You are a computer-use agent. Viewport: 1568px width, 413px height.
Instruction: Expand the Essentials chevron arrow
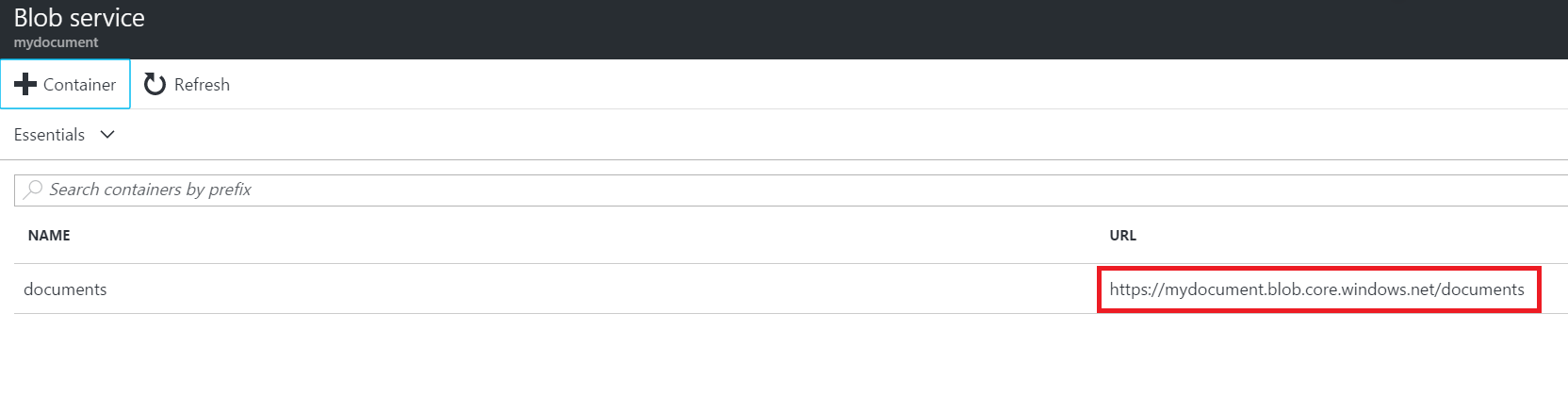coord(107,135)
